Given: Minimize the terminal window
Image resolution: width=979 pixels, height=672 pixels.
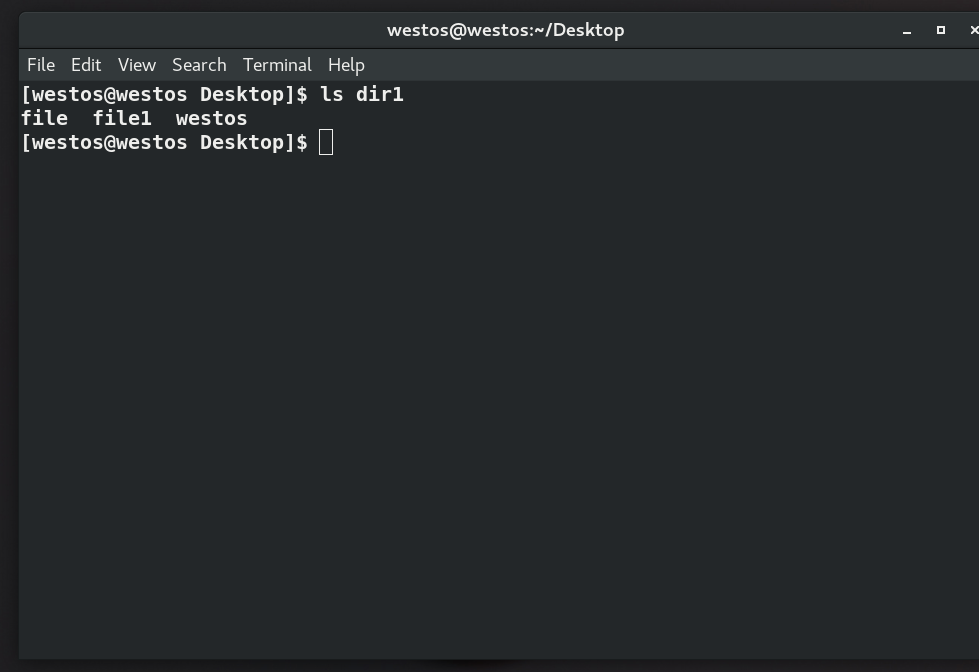Looking at the screenshot, I should pos(907,31).
